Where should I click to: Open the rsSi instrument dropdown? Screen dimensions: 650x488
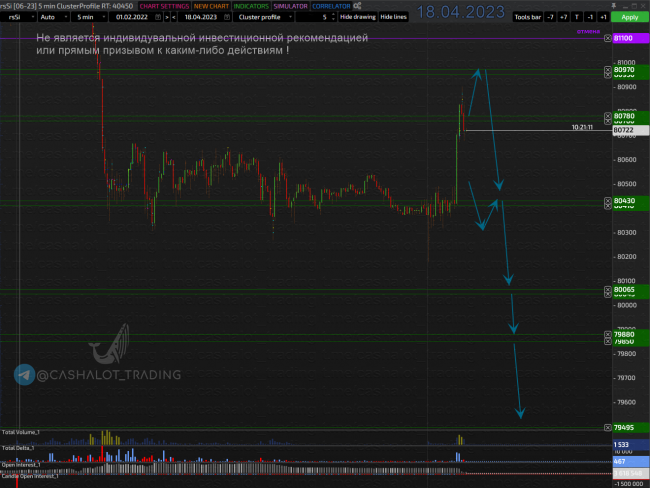pos(18,17)
